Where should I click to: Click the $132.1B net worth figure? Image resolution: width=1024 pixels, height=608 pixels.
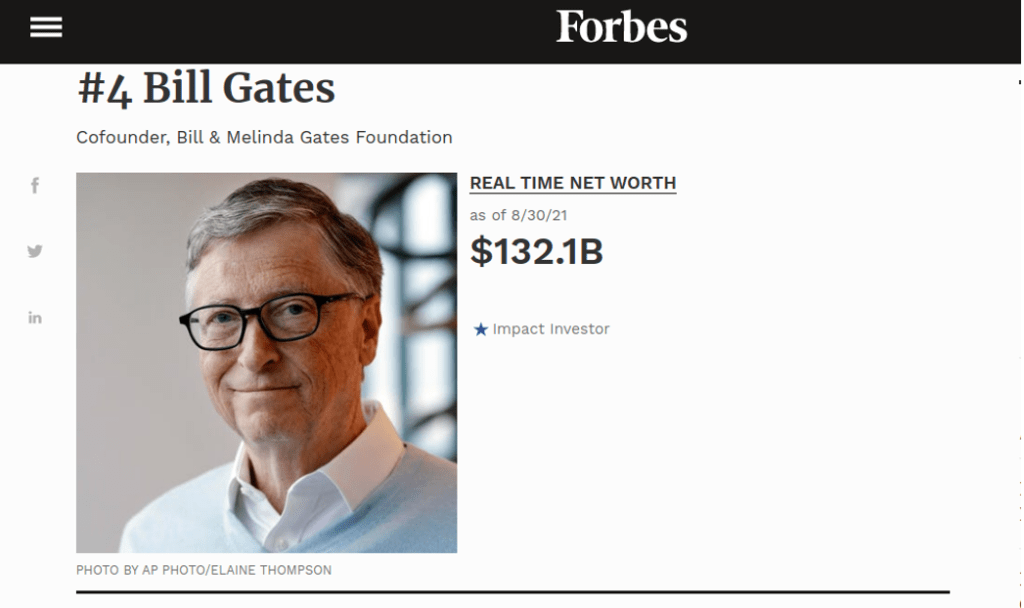click(536, 252)
